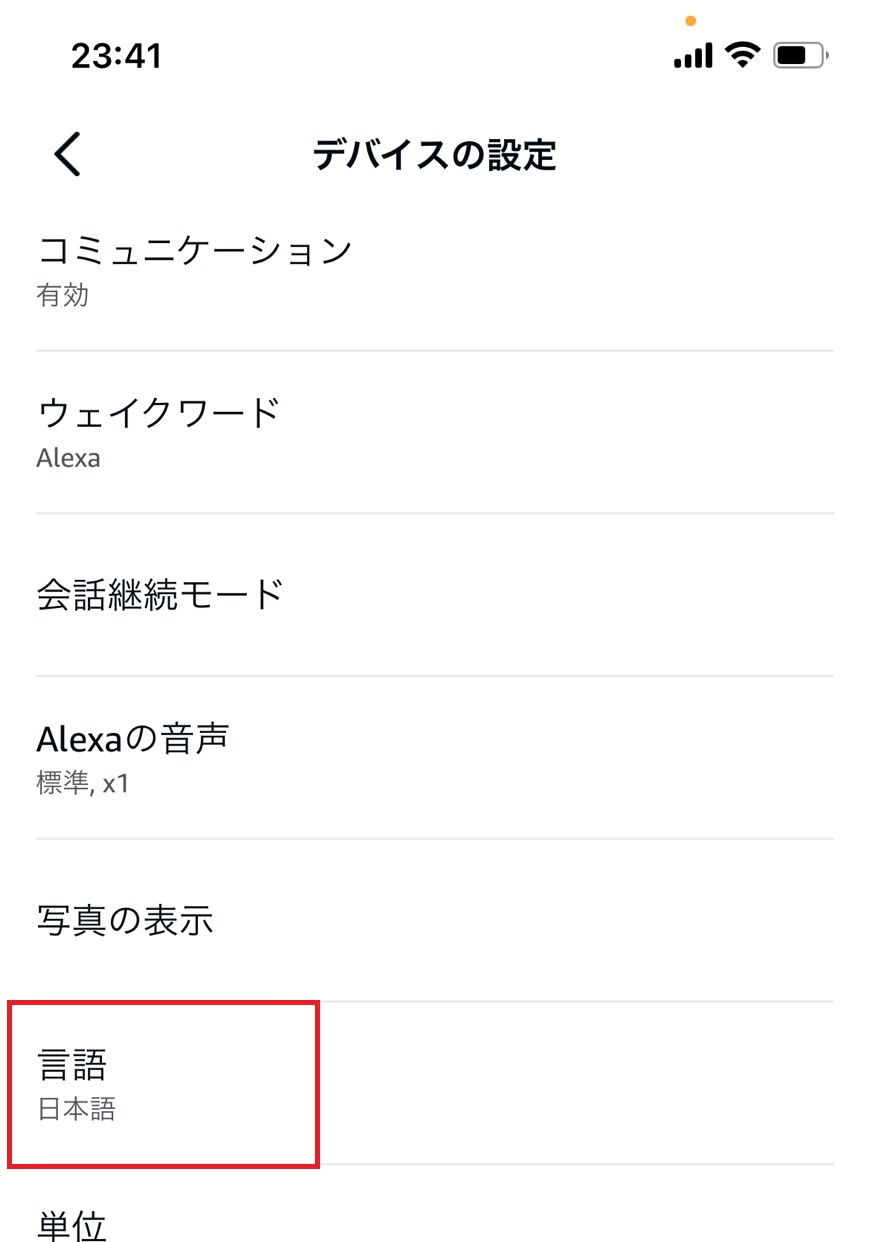The width and height of the screenshot is (870, 1242).
Task: Tap the Alexa wake word value
Action: (x=68, y=459)
